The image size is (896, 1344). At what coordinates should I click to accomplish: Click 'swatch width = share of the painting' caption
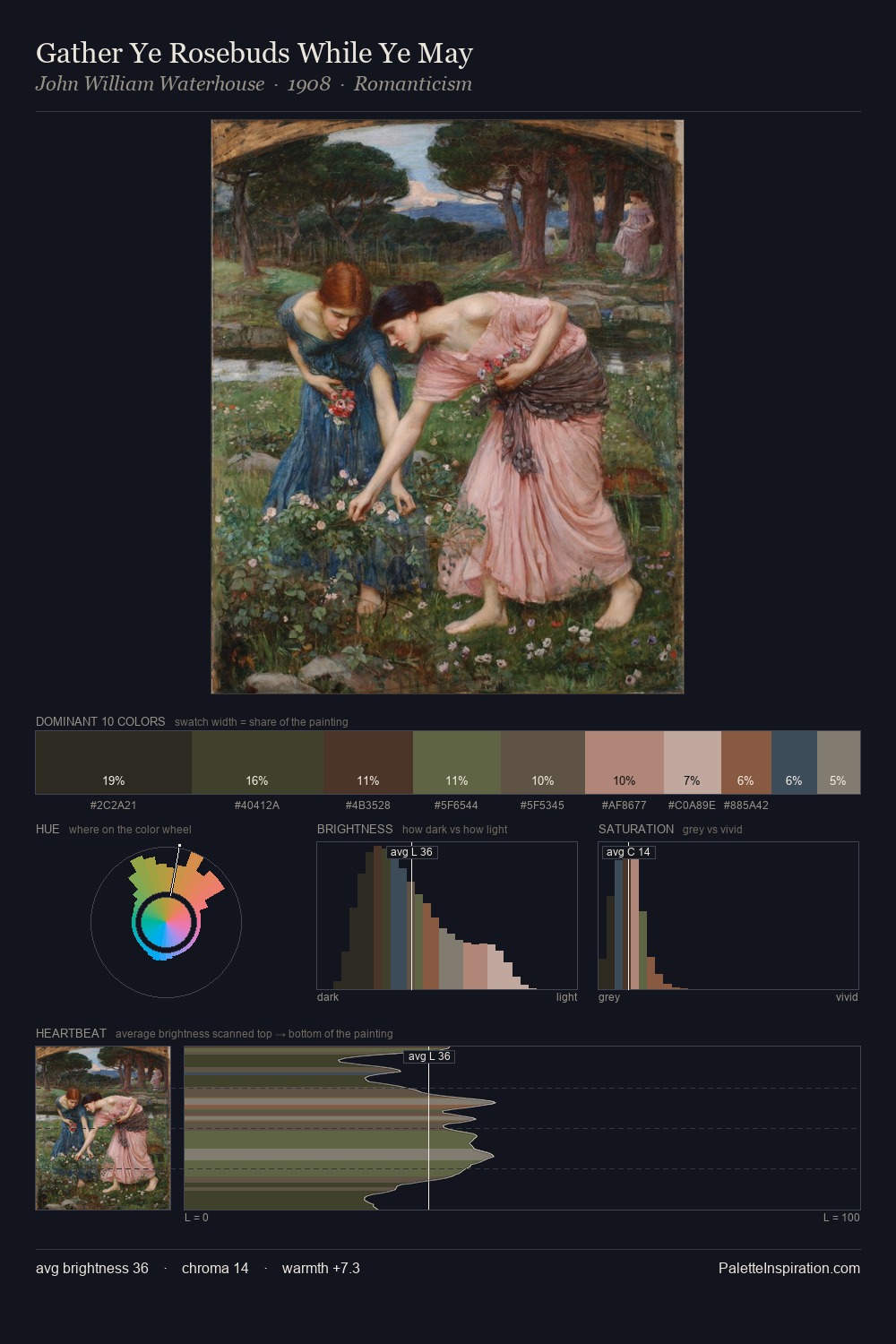(x=262, y=722)
